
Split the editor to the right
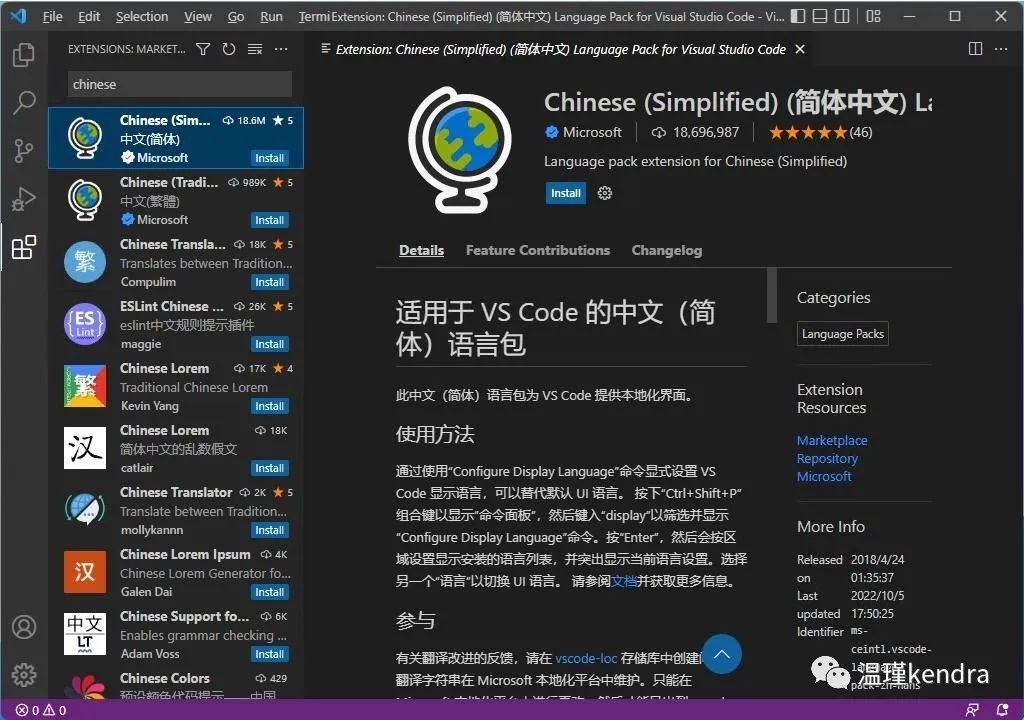point(975,49)
